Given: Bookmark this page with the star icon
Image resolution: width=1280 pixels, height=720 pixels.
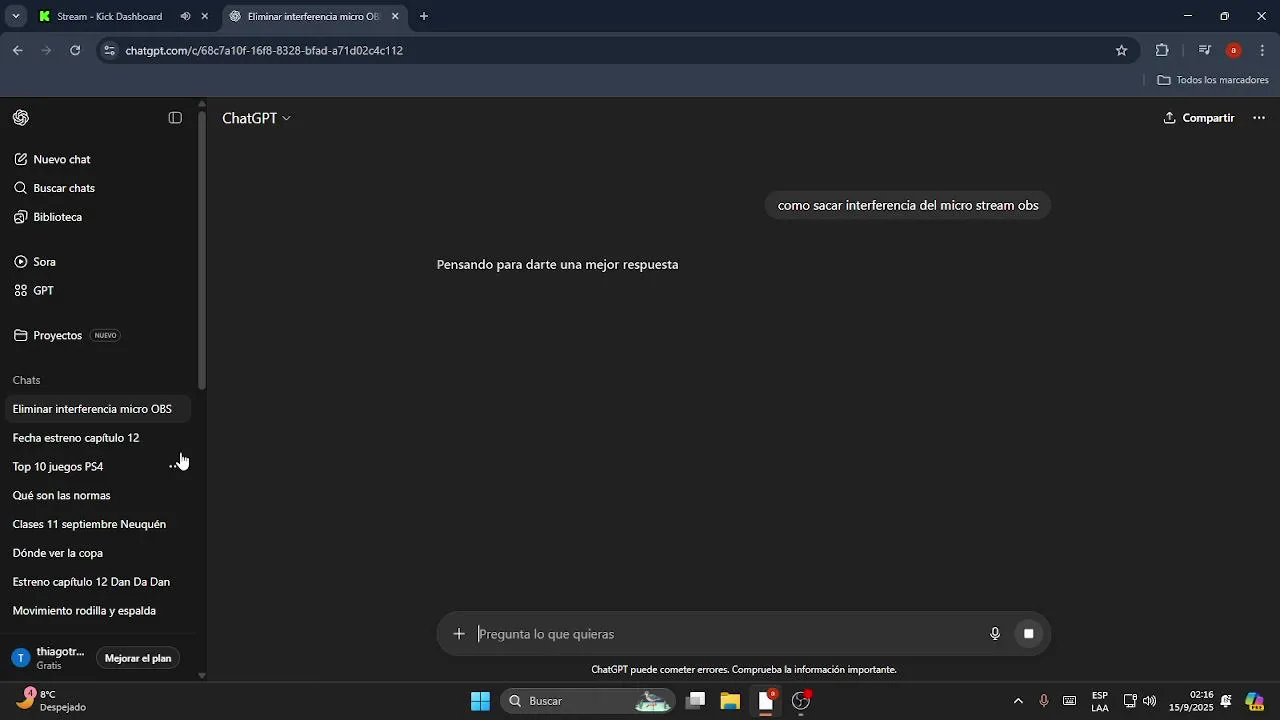Looking at the screenshot, I should pyautogui.click(x=1122, y=50).
